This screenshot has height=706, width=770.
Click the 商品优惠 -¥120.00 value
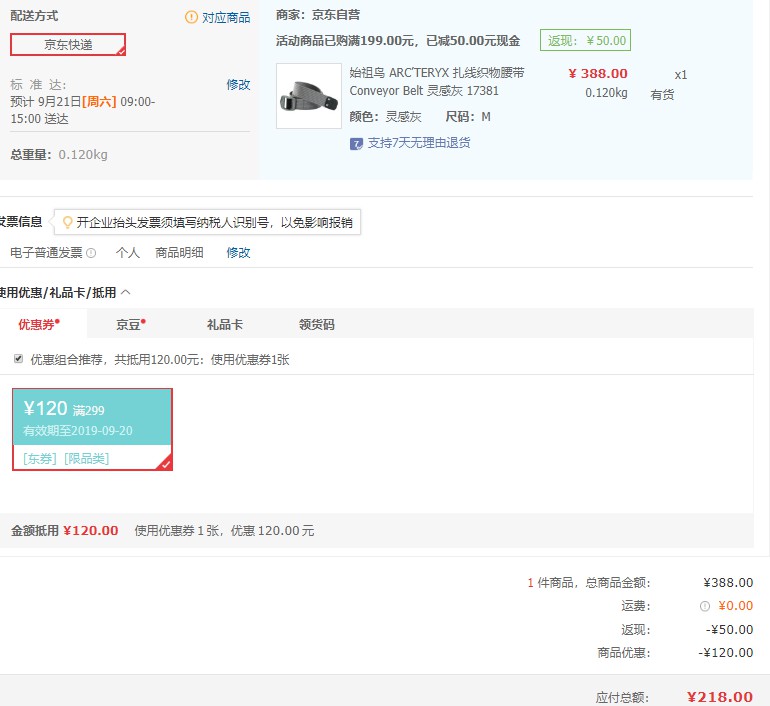tap(725, 652)
